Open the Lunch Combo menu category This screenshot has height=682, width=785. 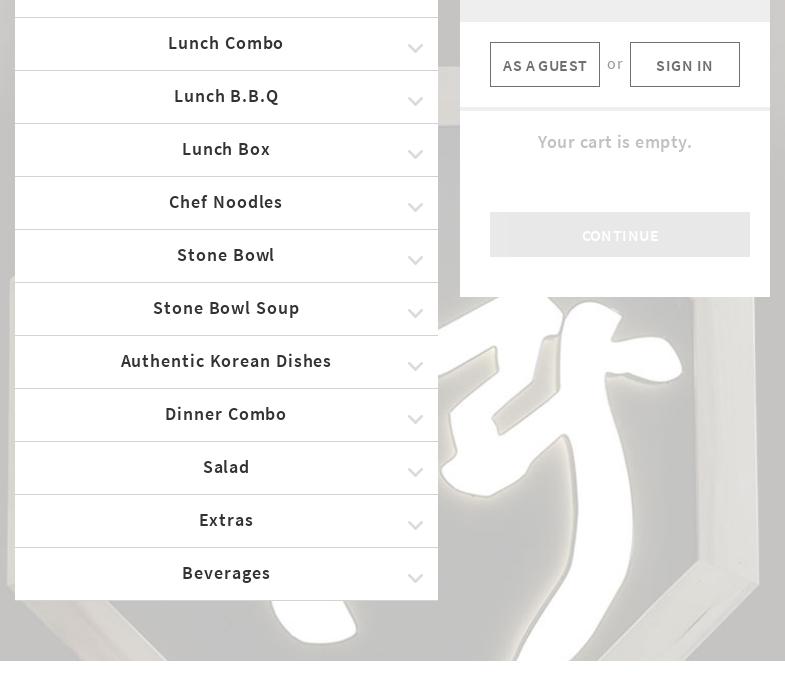[x=226, y=43]
